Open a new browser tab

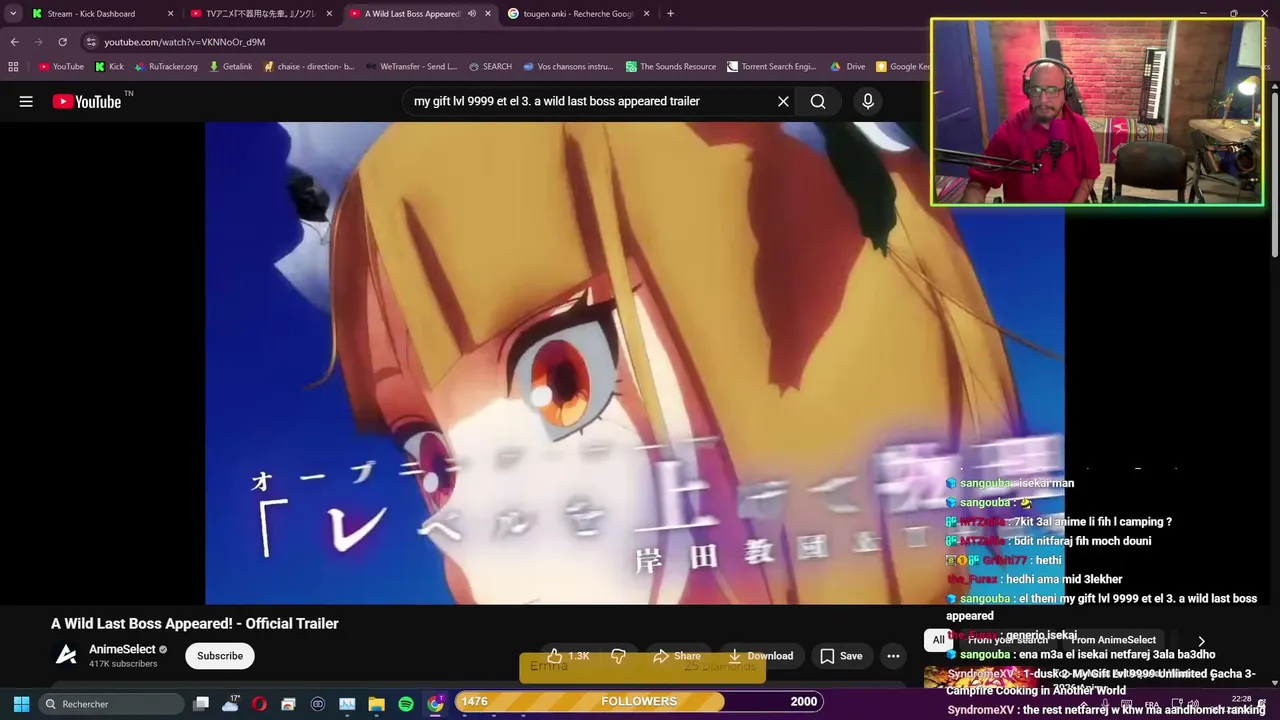670,14
